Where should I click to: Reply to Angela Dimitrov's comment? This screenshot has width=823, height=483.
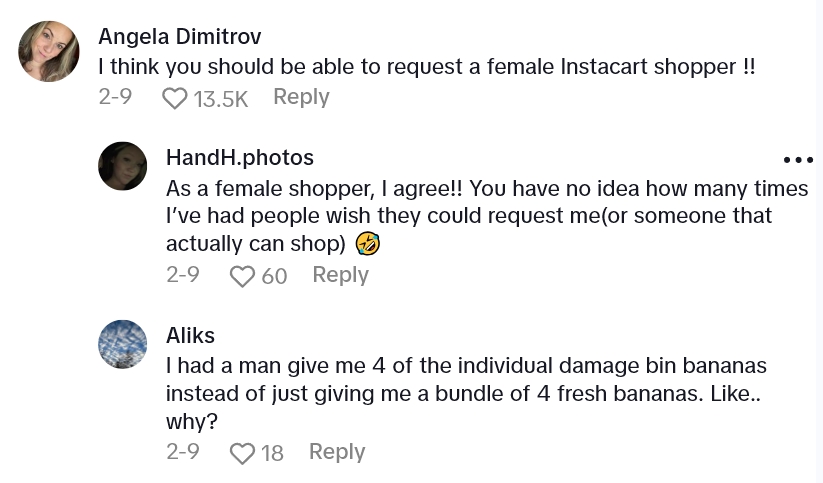(x=301, y=97)
